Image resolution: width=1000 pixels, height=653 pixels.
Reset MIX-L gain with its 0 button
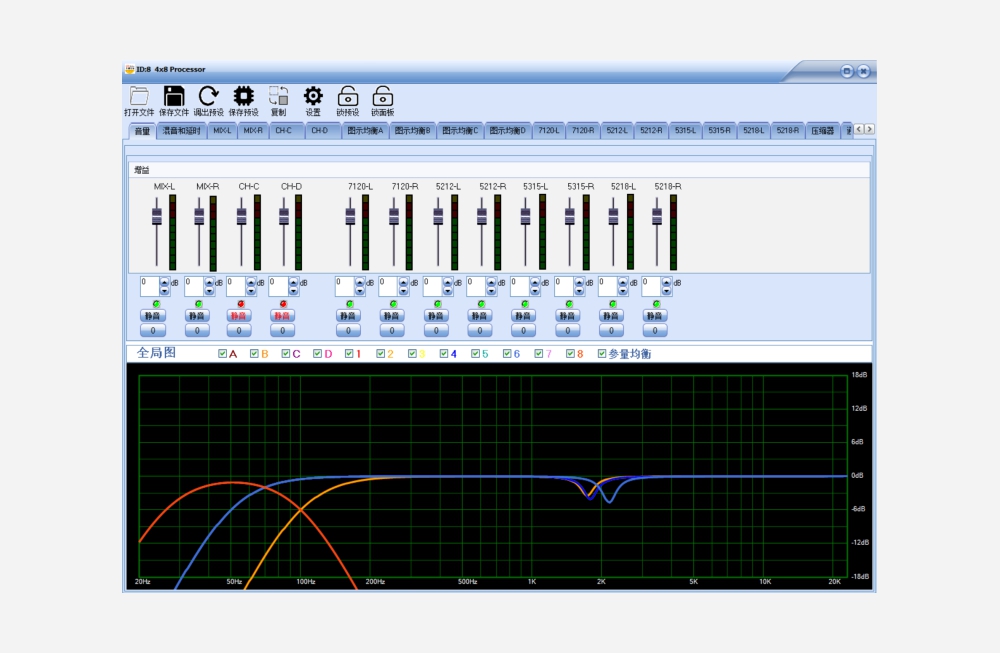click(x=152, y=330)
